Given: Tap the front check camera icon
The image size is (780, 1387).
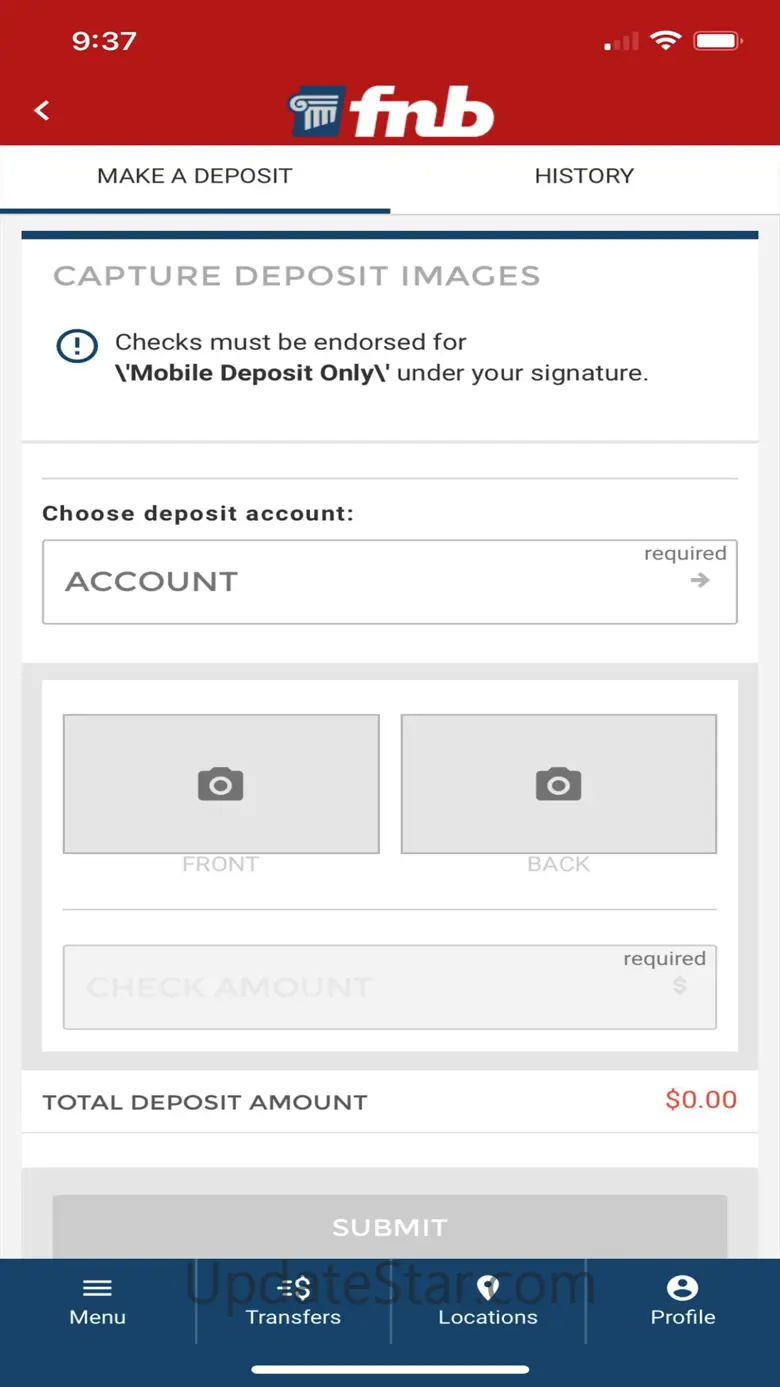Looking at the screenshot, I should 220,784.
